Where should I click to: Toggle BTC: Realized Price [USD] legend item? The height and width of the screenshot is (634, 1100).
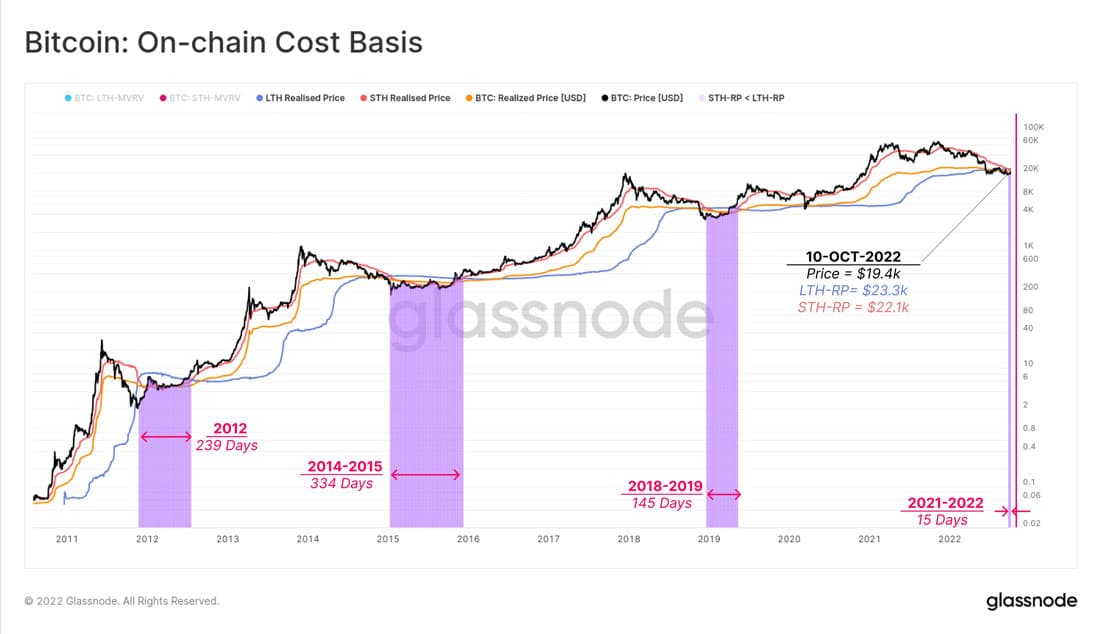tap(525, 98)
